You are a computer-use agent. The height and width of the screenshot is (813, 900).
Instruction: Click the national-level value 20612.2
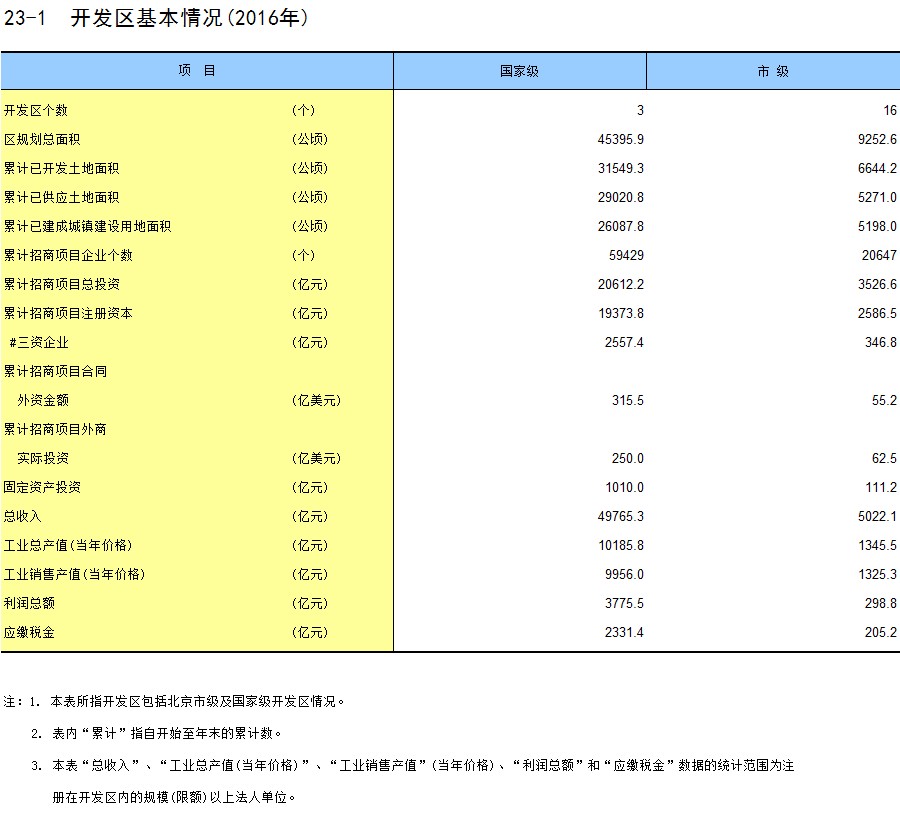pos(620,284)
